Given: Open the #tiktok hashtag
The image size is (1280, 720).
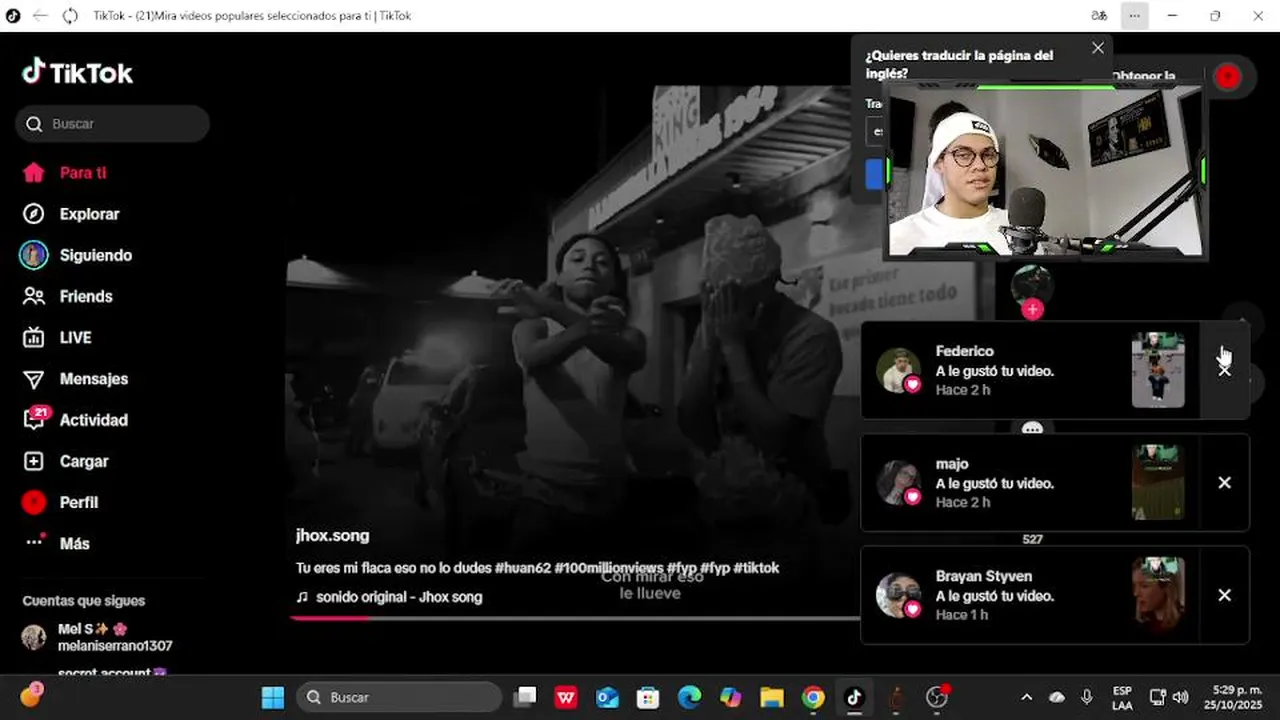Looking at the screenshot, I should (756, 568).
